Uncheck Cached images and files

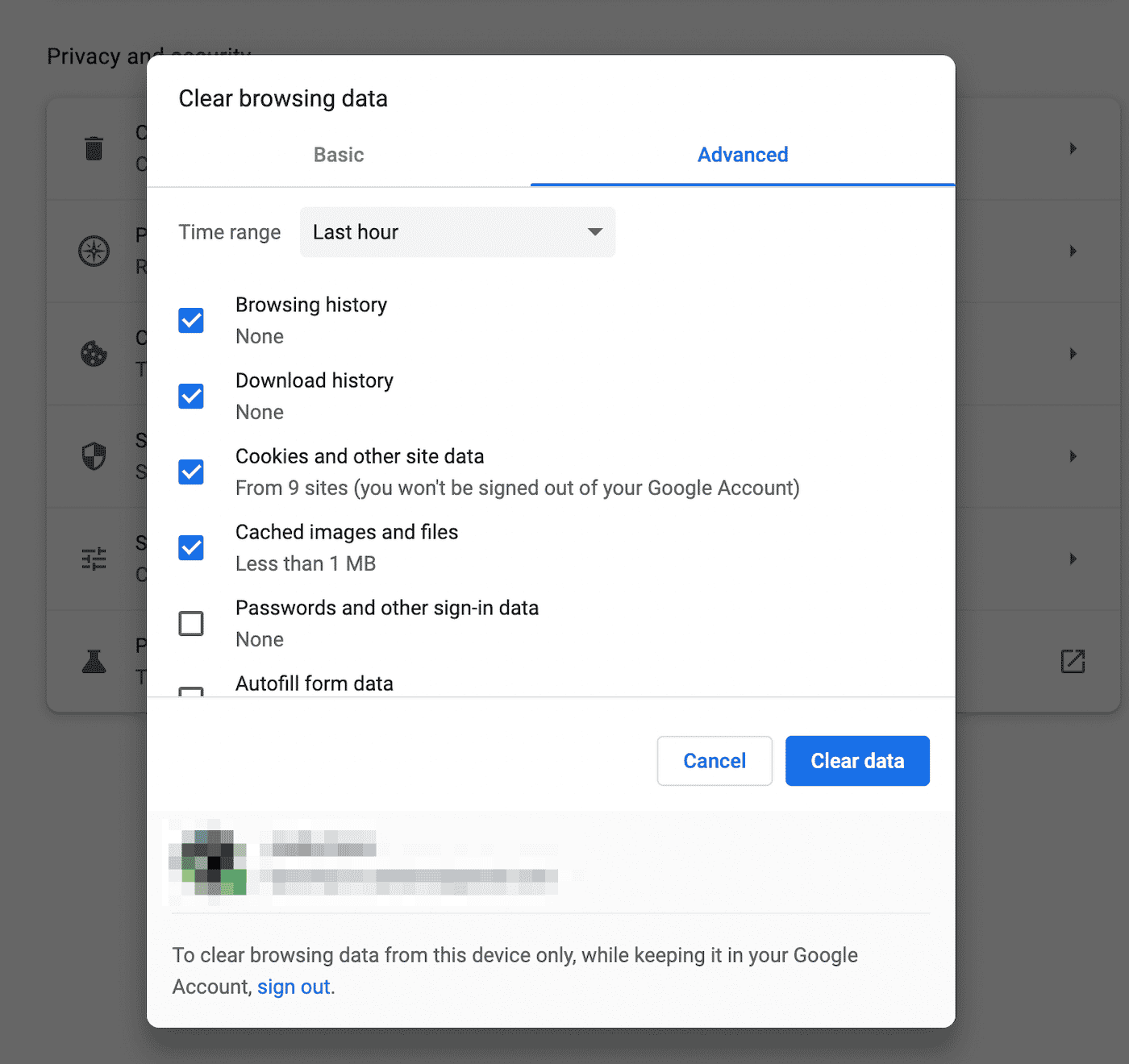(190, 547)
